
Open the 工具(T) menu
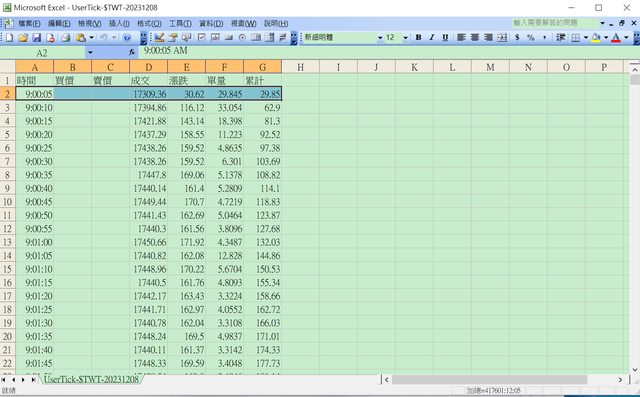coord(180,24)
